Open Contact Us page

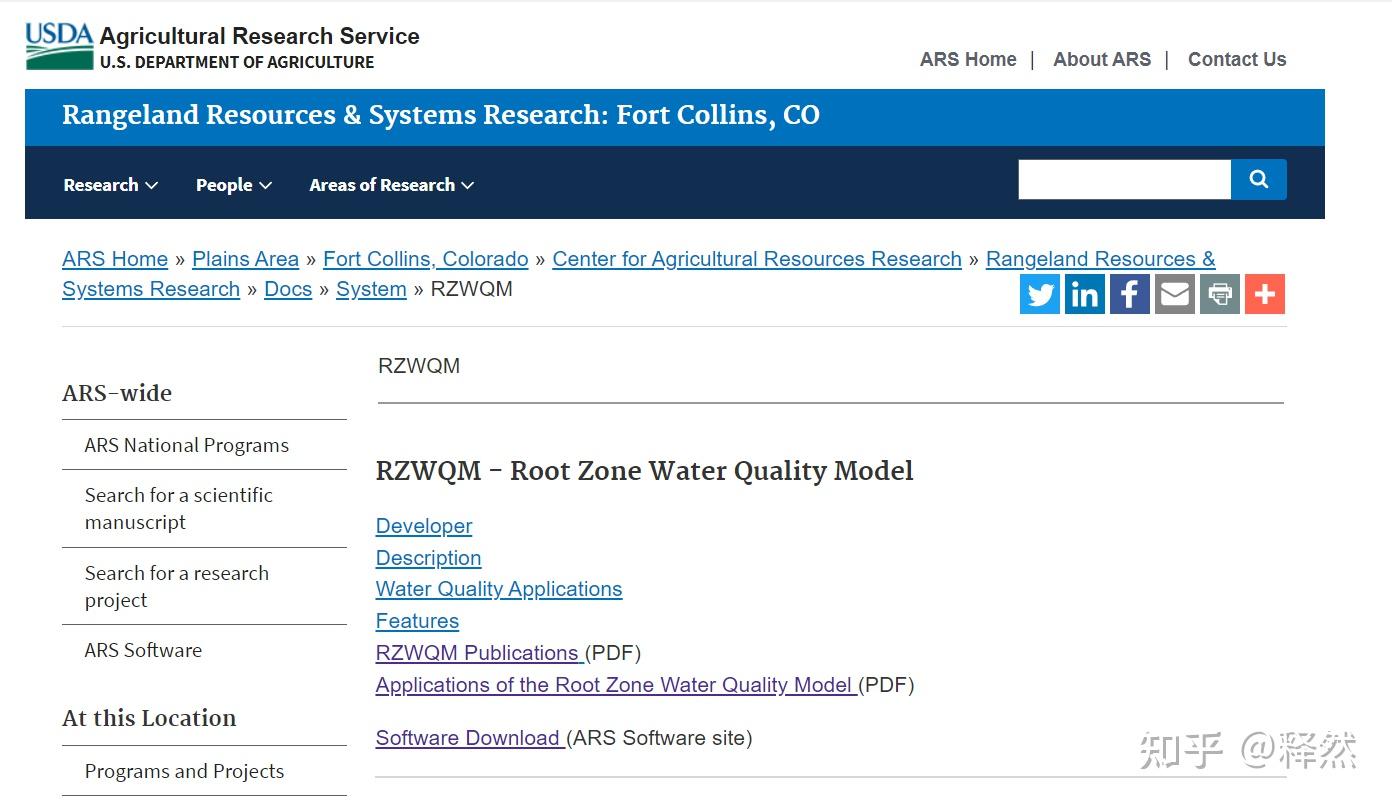tap(1237, 60)
